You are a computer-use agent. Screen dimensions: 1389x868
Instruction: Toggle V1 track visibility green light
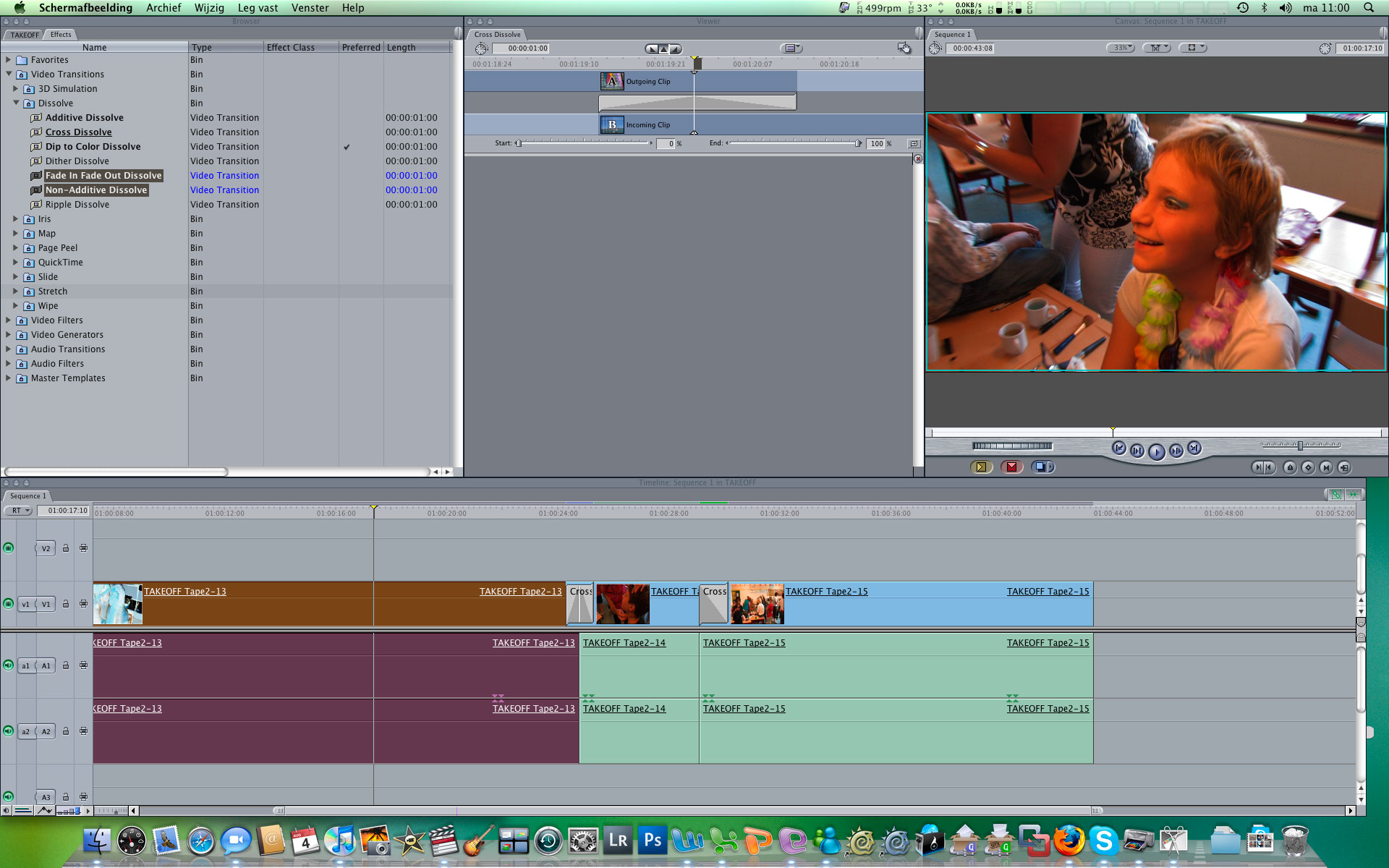(x=9, y=604)
